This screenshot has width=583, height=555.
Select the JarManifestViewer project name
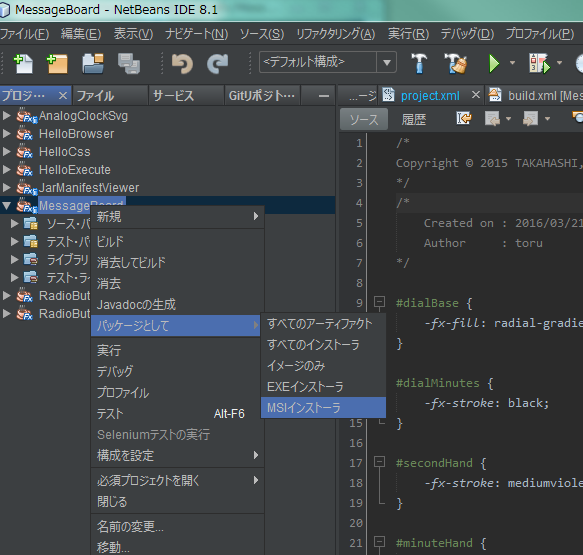(89, 188)
